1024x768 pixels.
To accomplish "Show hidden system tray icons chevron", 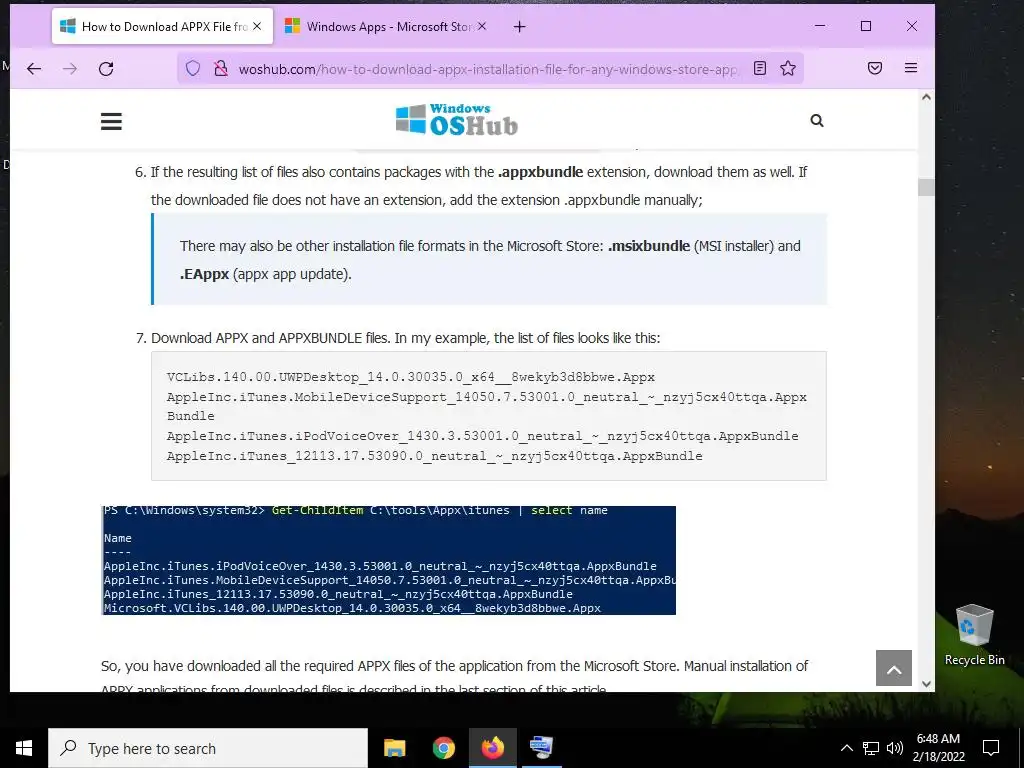I will point(846,748).
